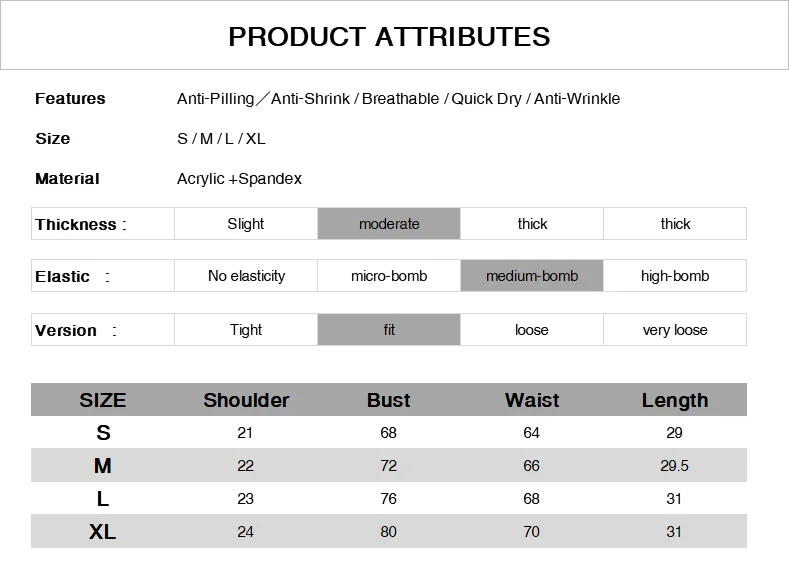The height and width of the screenshot is (566, 789).
Task: Choose the high-bomb elasticity option
Action: click(675, 276)
